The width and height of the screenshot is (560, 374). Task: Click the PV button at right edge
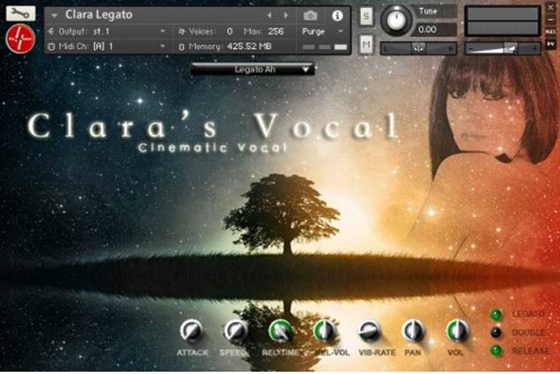tap(550, 44)
